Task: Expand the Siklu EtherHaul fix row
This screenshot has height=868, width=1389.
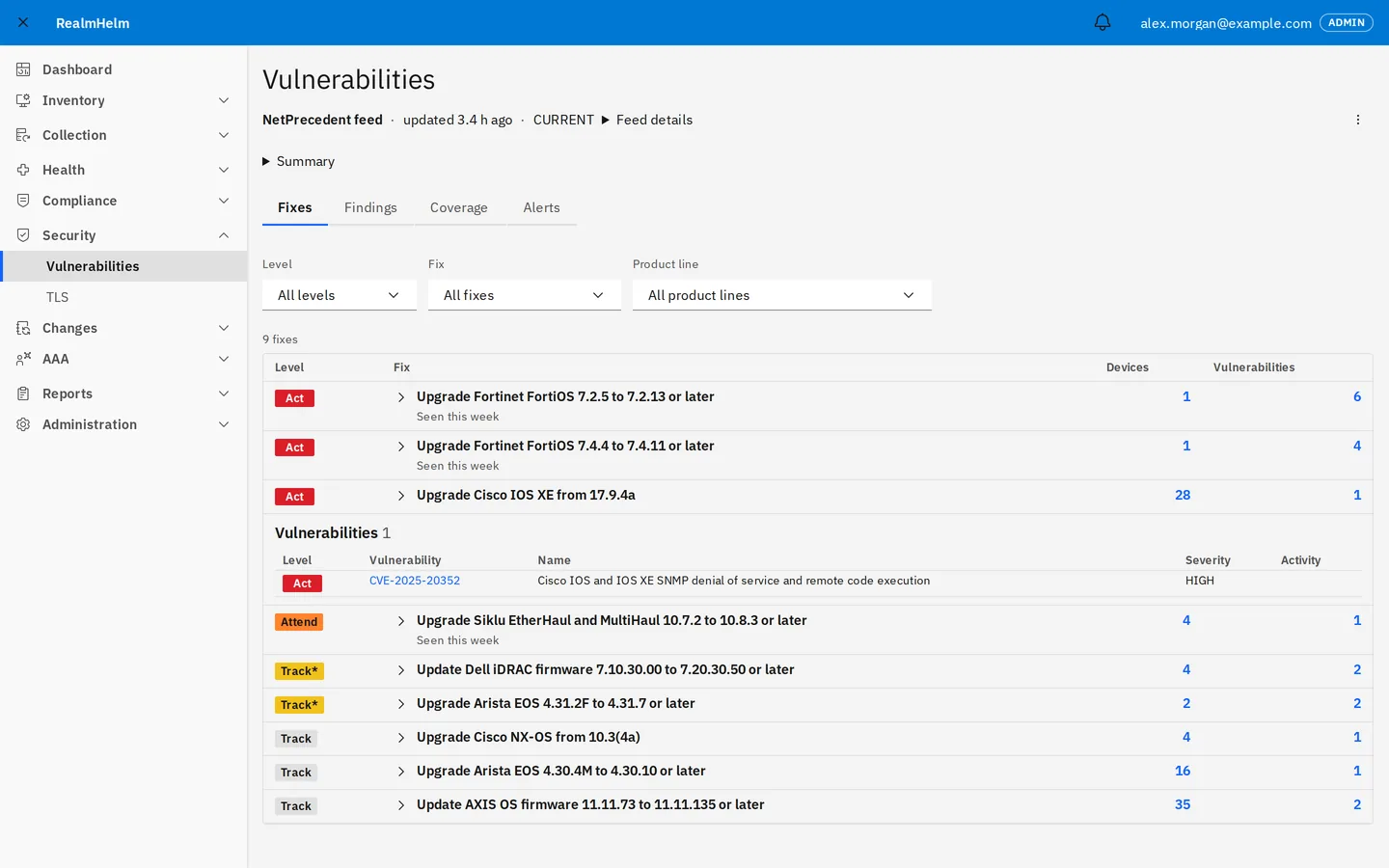Action: pos(401,621)
